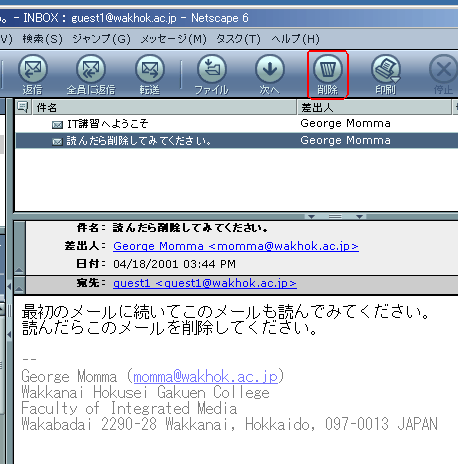Click the recipient link guest1@wakhok.ac.jp

pos(205,283)
